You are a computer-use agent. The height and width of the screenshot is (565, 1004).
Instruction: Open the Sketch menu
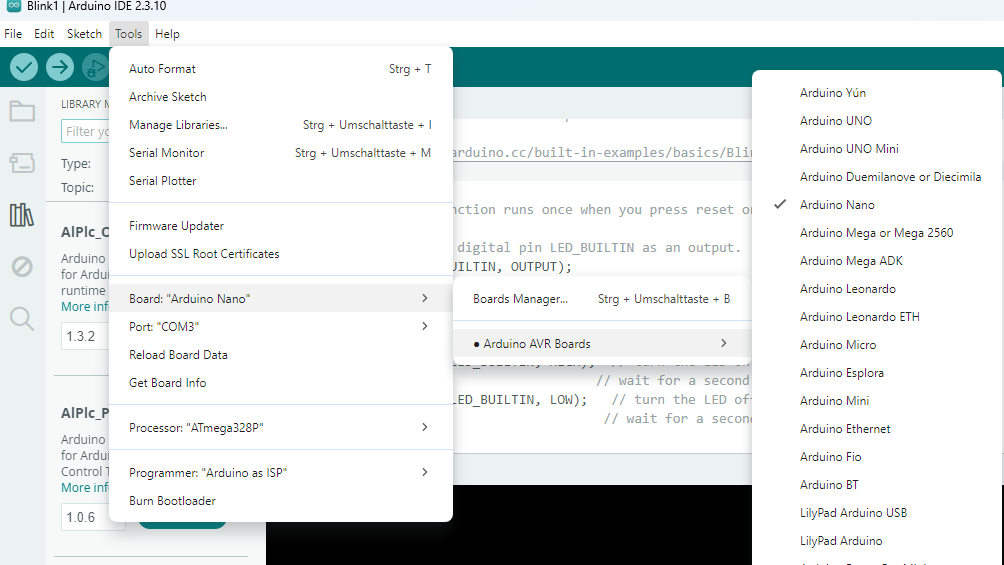[85, 34]
